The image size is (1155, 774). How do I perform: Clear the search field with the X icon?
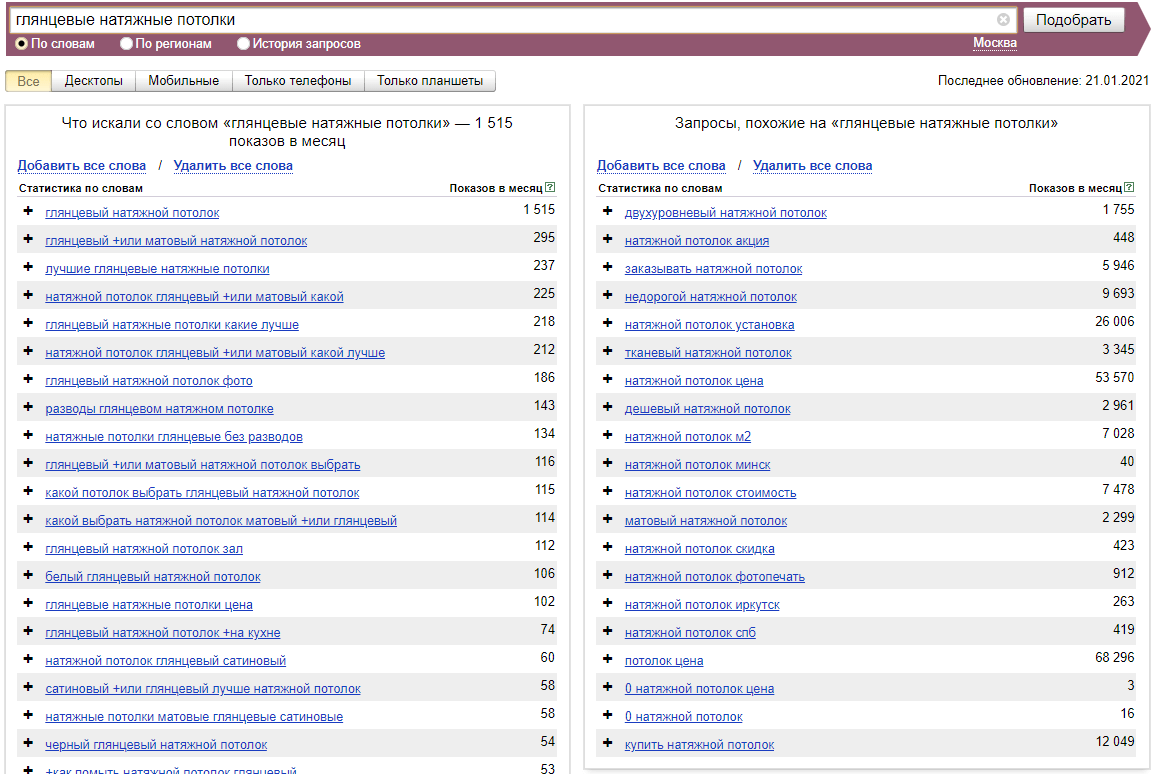coord(1003,20)
